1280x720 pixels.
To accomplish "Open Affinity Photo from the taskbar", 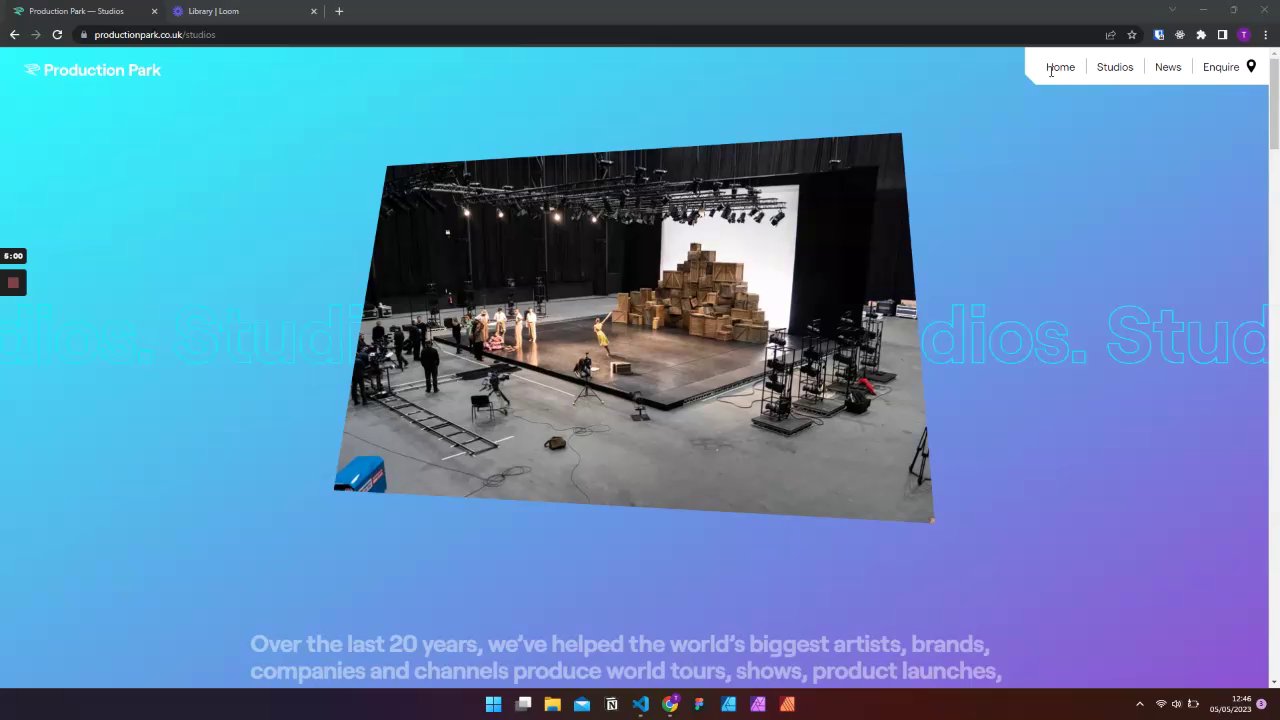I will pyautogui.click(x=758, y=704).
